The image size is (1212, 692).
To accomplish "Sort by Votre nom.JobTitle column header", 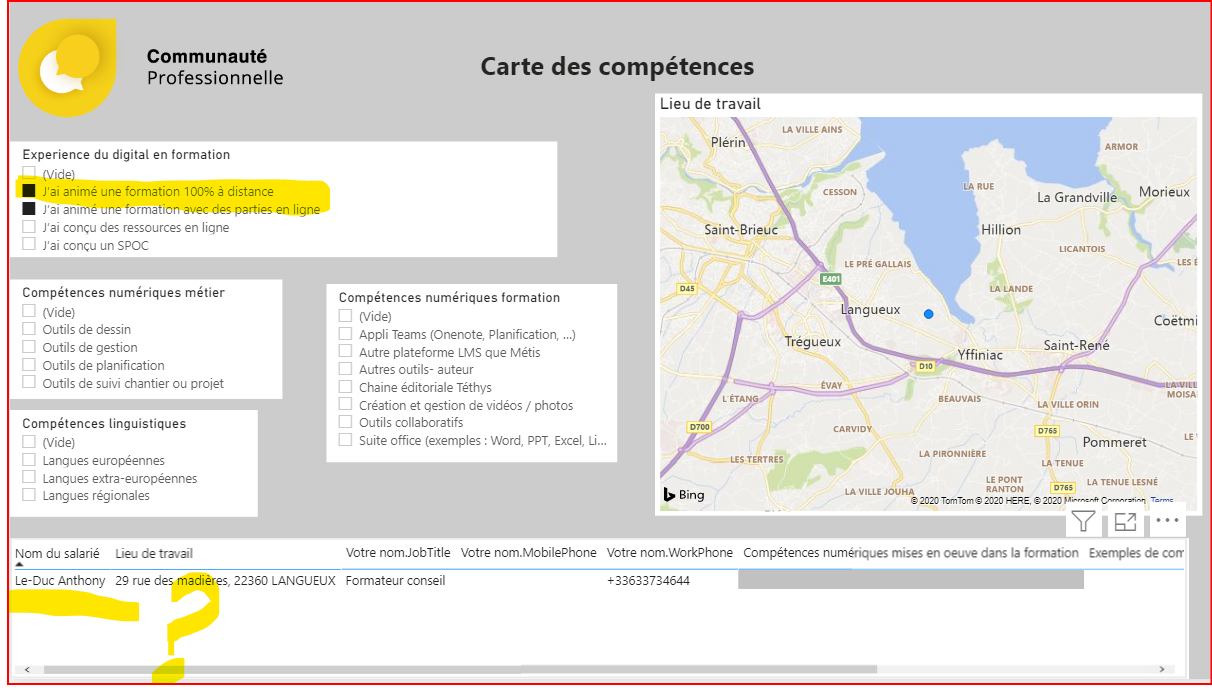I will (398, 553).
